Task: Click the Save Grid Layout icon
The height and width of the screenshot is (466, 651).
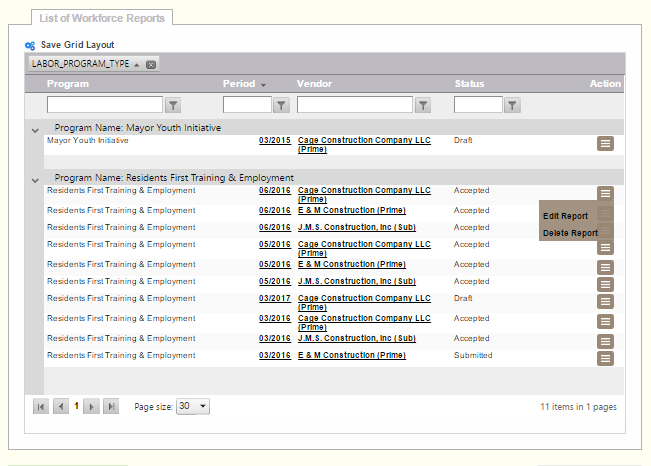Action: tap(30, 45)
